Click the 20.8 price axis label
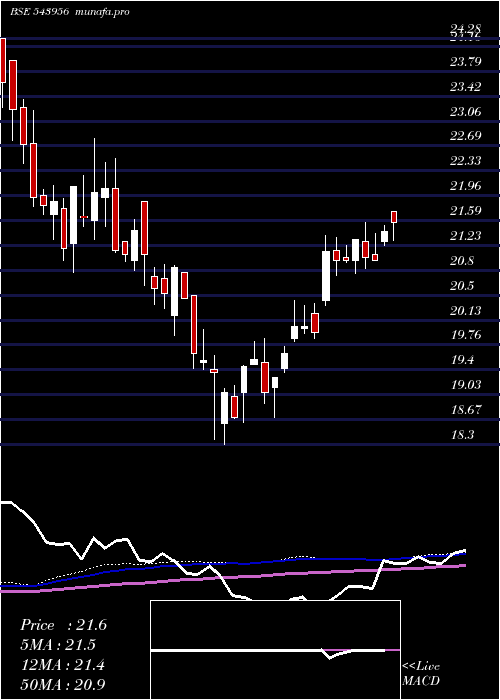The width and height of the screenshot is (500, 700). click(x=462, y=260)
